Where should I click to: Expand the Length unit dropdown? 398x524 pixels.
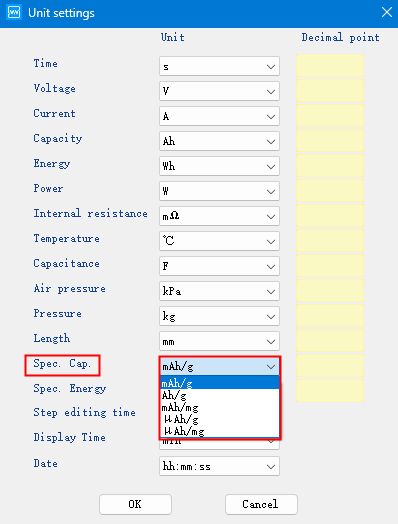pyautogui.click(x=219, y=341)
